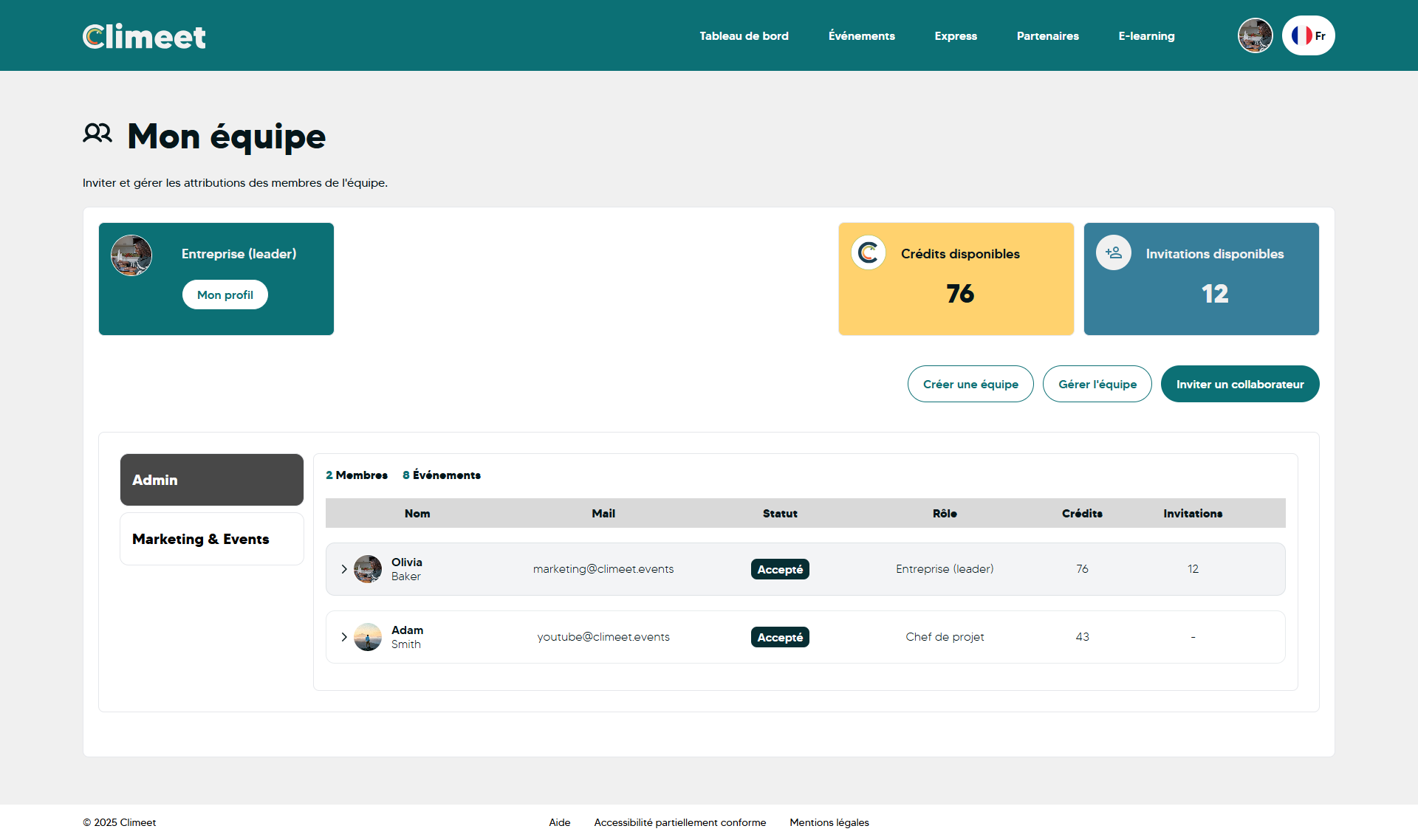Click Adam Smith's avatar in the members table

tap(368, 637)
